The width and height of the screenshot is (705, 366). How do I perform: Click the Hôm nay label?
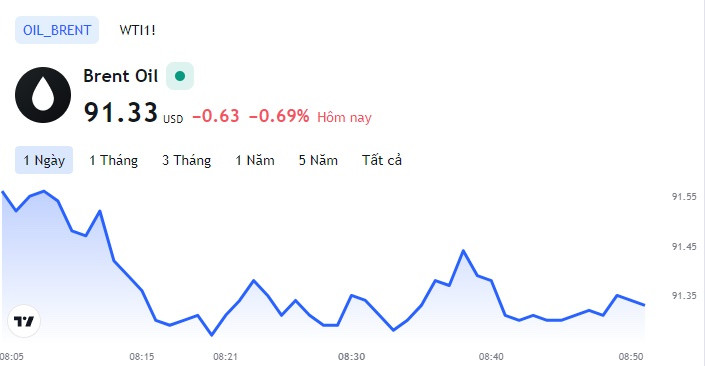(344, 117)
